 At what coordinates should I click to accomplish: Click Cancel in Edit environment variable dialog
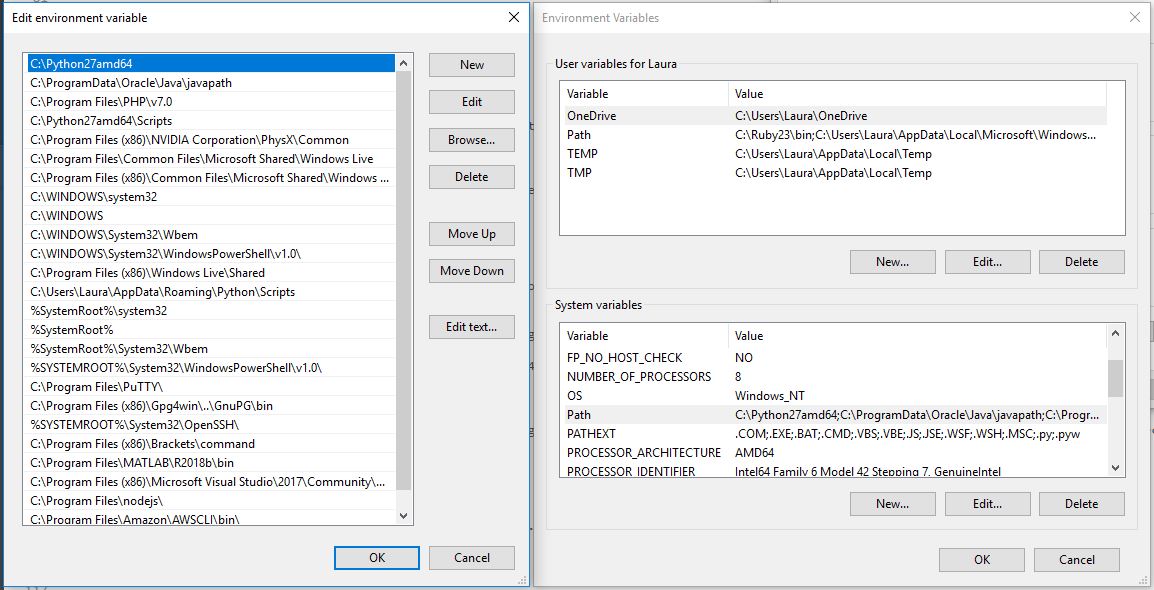pyautogui.click(x=471, y=558)
